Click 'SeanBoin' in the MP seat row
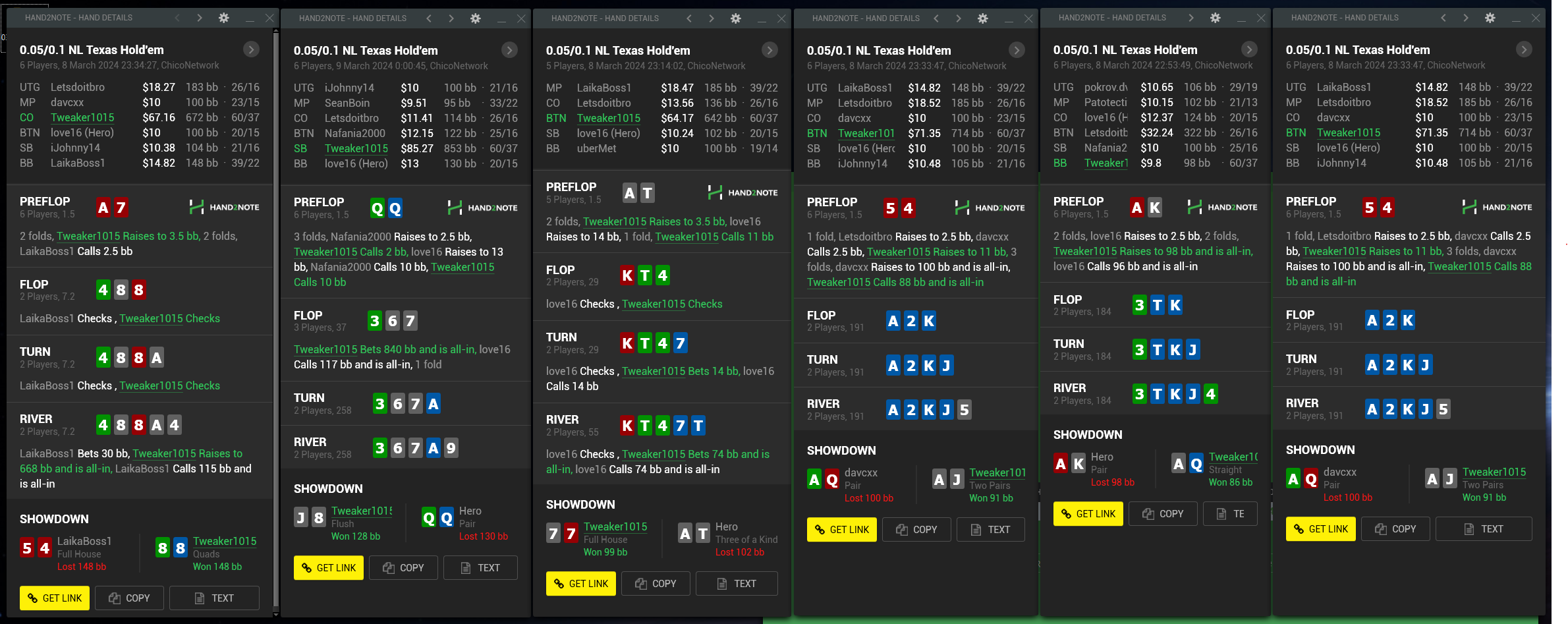The width and height of the screenshot is (1568, 624). pos(347,103)
